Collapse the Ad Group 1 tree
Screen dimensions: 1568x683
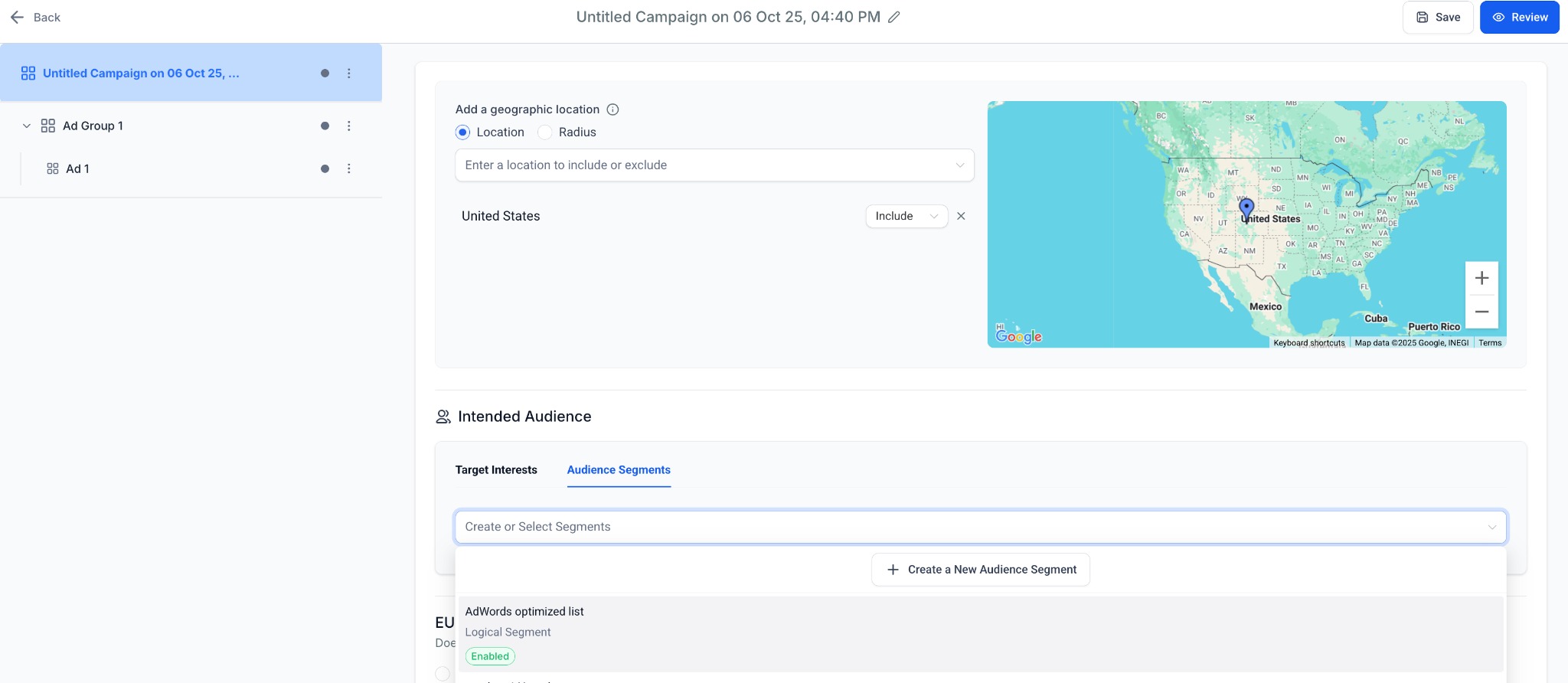point(27,126)
